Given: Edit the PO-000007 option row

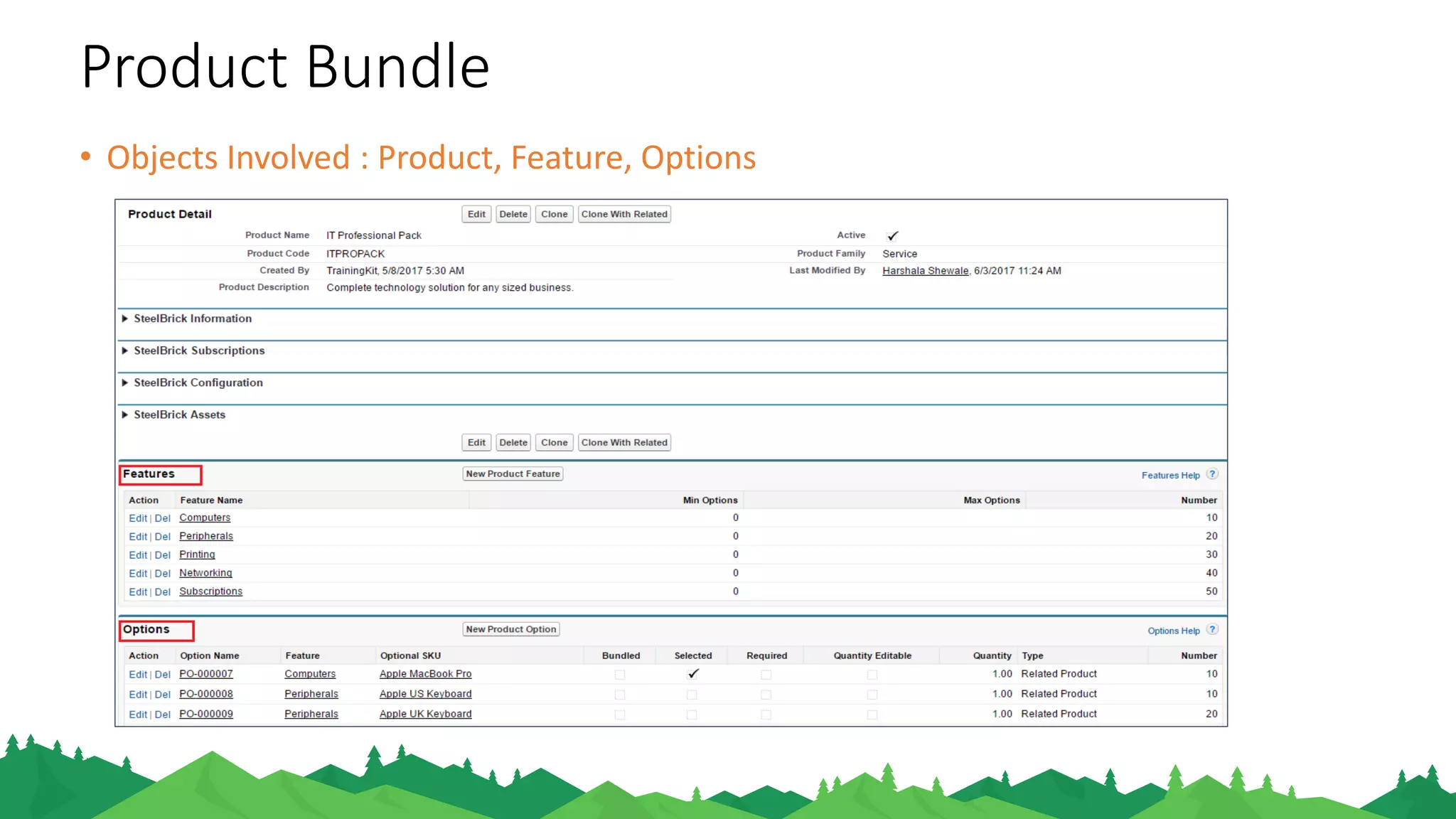Looking at the screenshot, I should pyautogui.click(x=138, y=675).
